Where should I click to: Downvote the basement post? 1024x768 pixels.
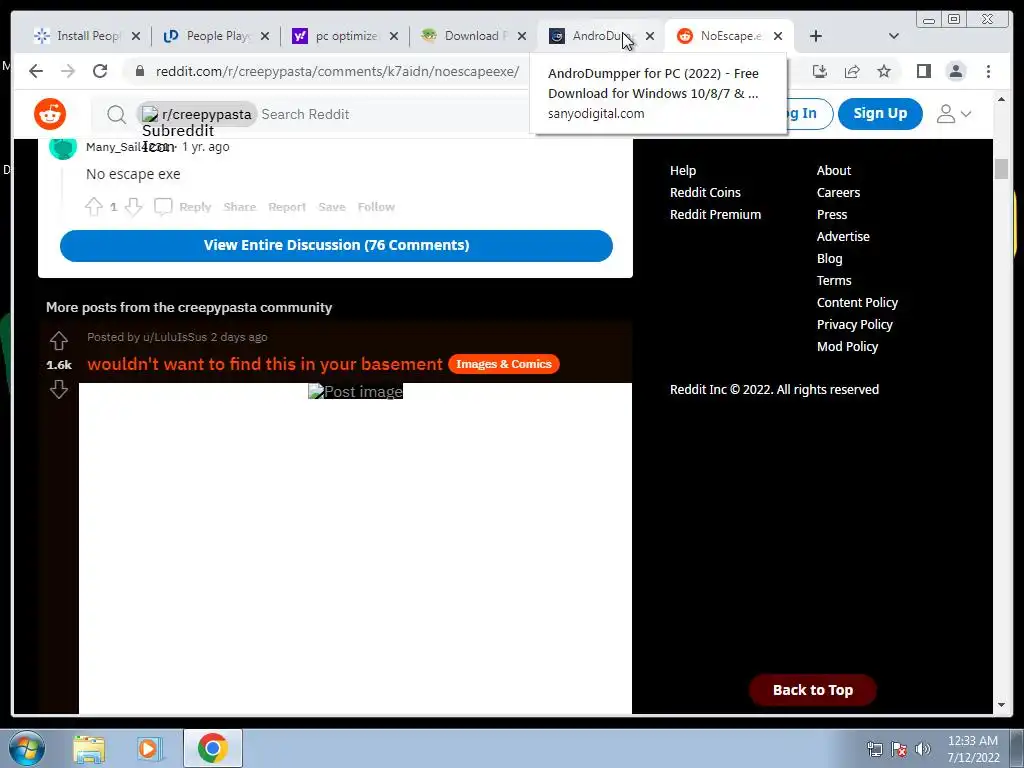(x=59, y=389)
